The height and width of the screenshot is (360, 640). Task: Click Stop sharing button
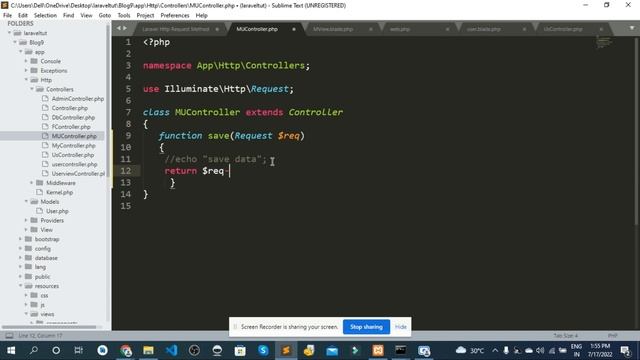coord(366,327)
